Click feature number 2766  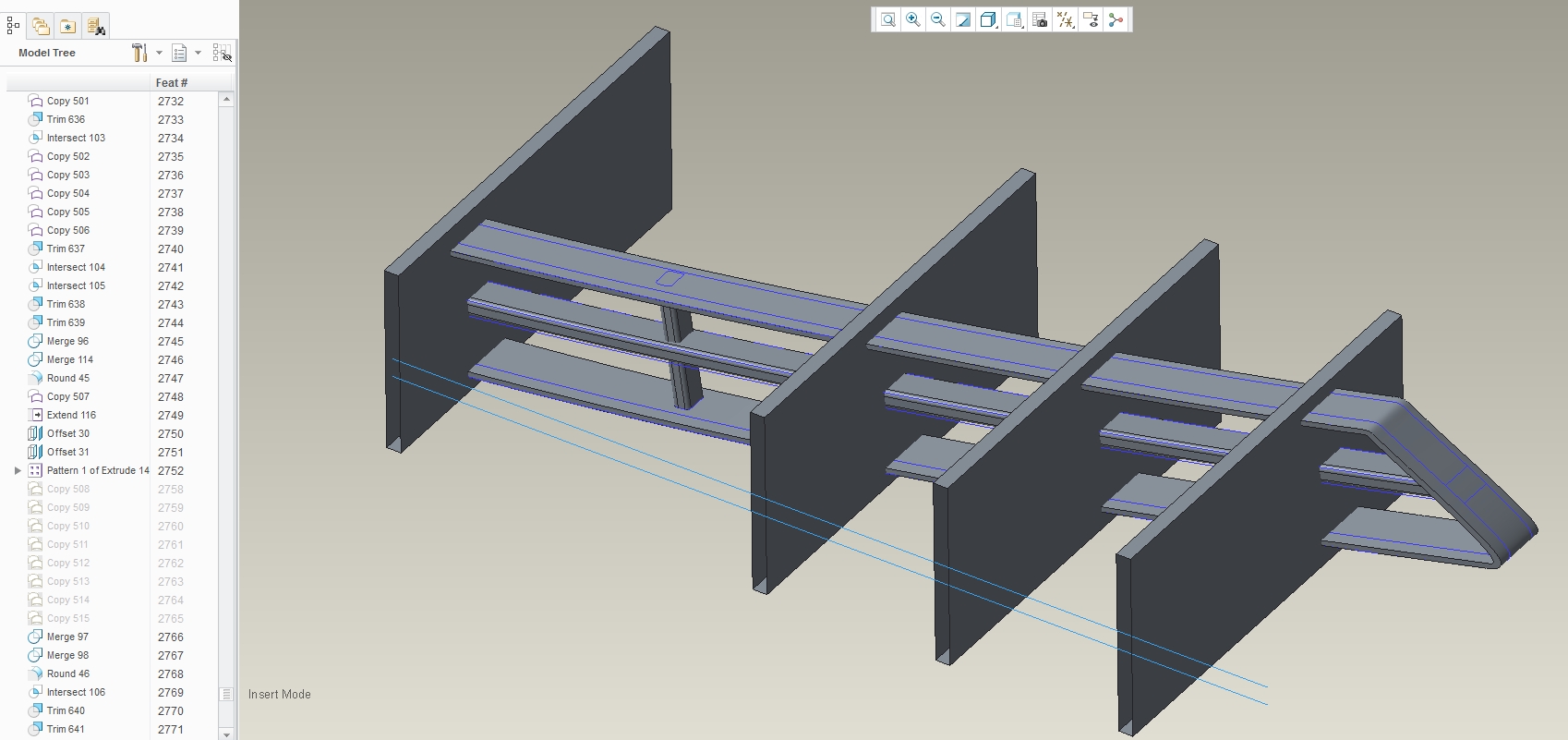coord(171,637)
